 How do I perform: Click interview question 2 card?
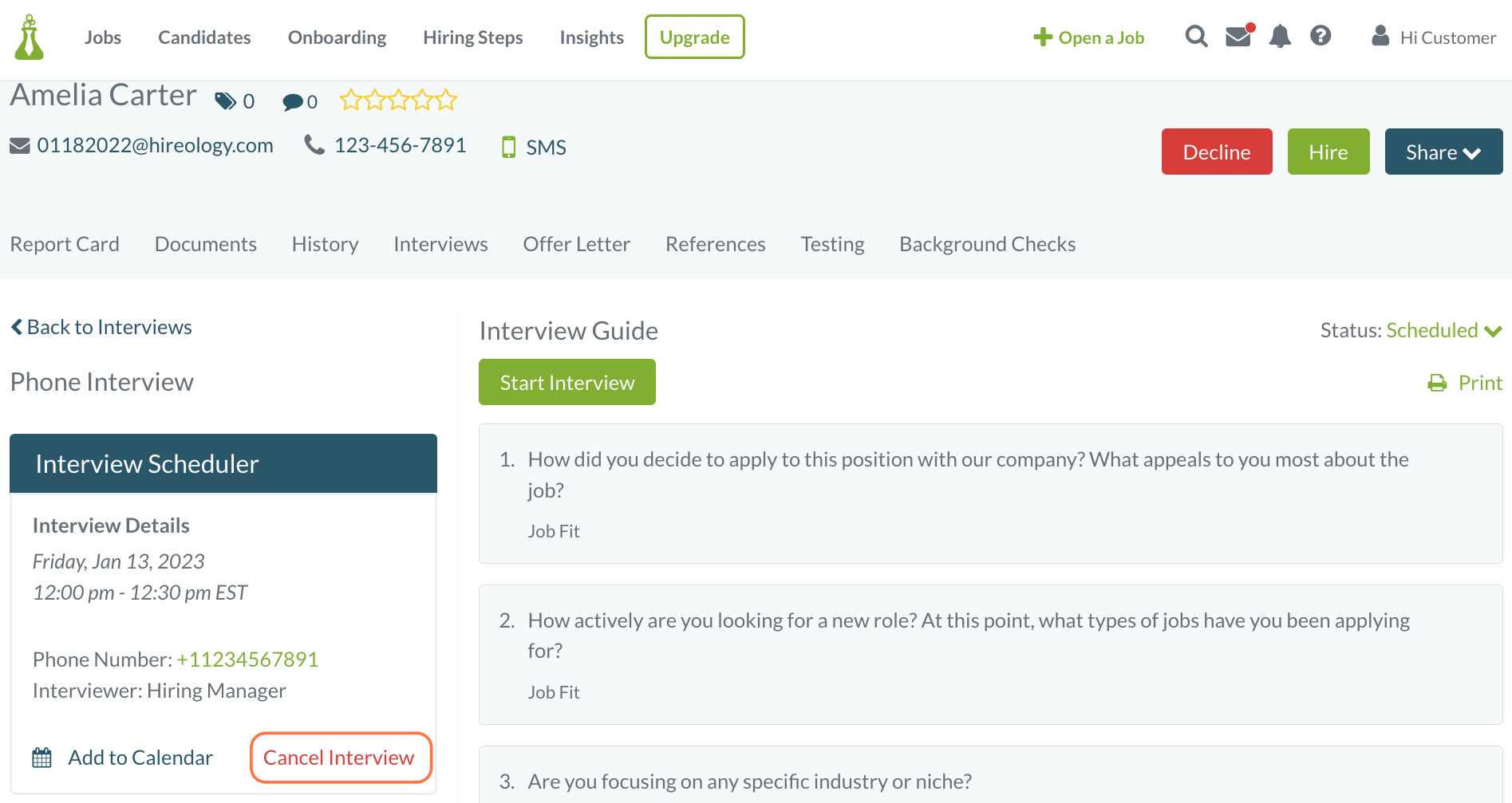click(990, 655)
